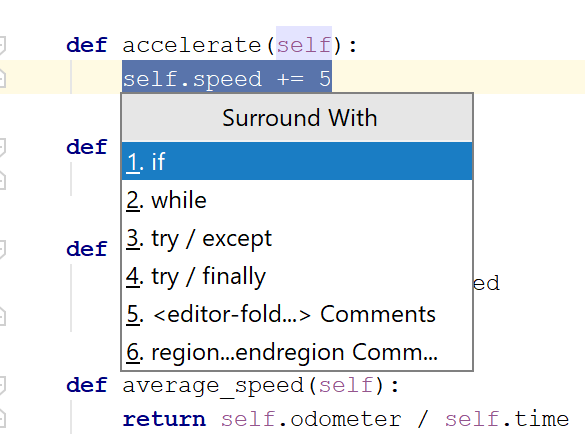Toggle fold marker of third def

[x=2, y=249]
